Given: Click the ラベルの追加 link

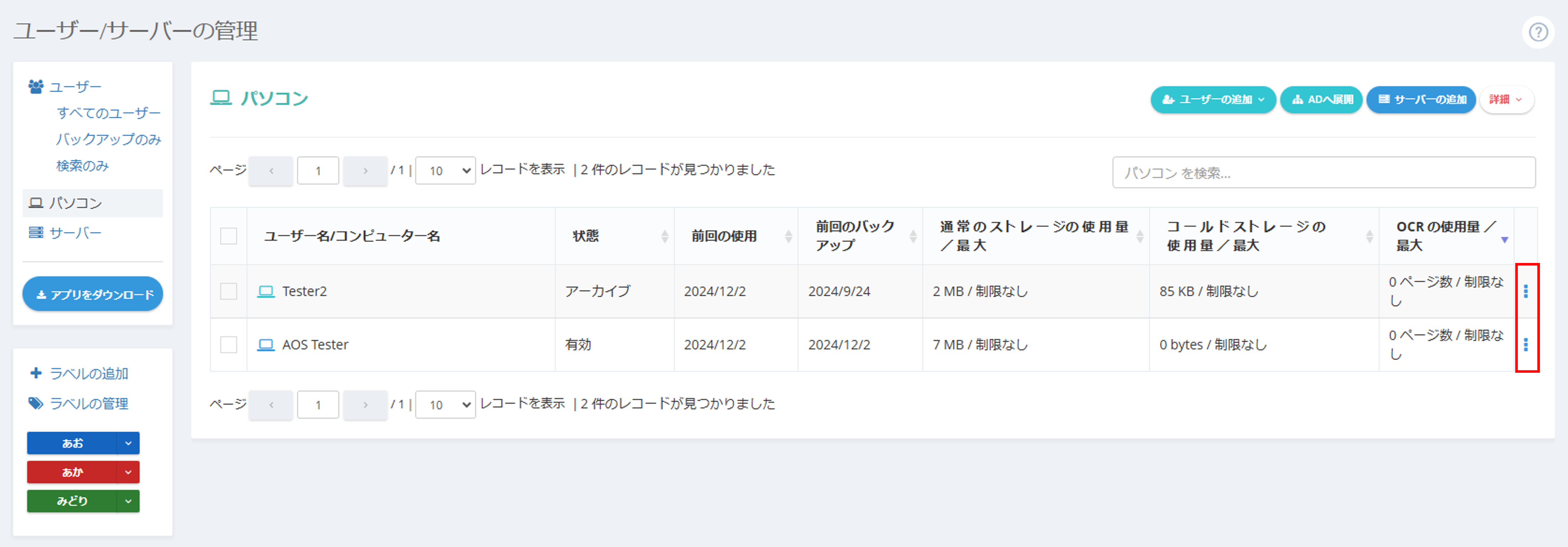Looking at the screenshot, I should tap(89, 373).
